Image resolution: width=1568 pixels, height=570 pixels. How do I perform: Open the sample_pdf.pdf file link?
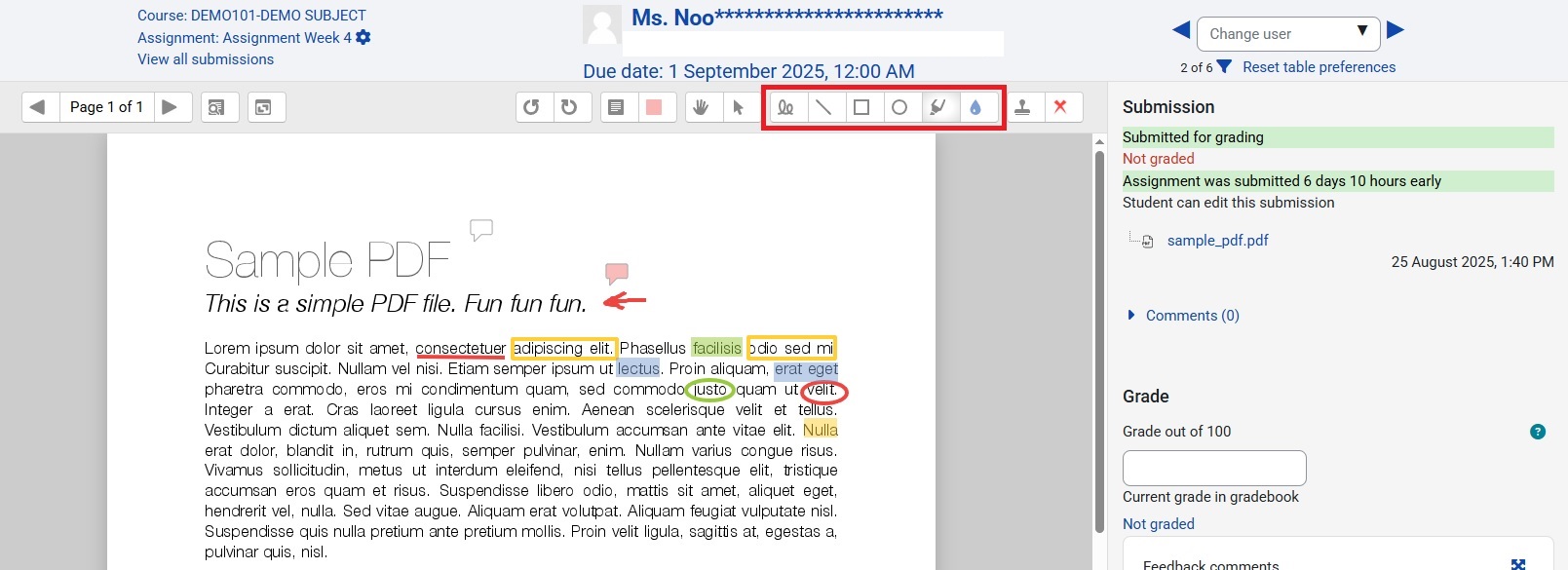tap(1217, 241)
